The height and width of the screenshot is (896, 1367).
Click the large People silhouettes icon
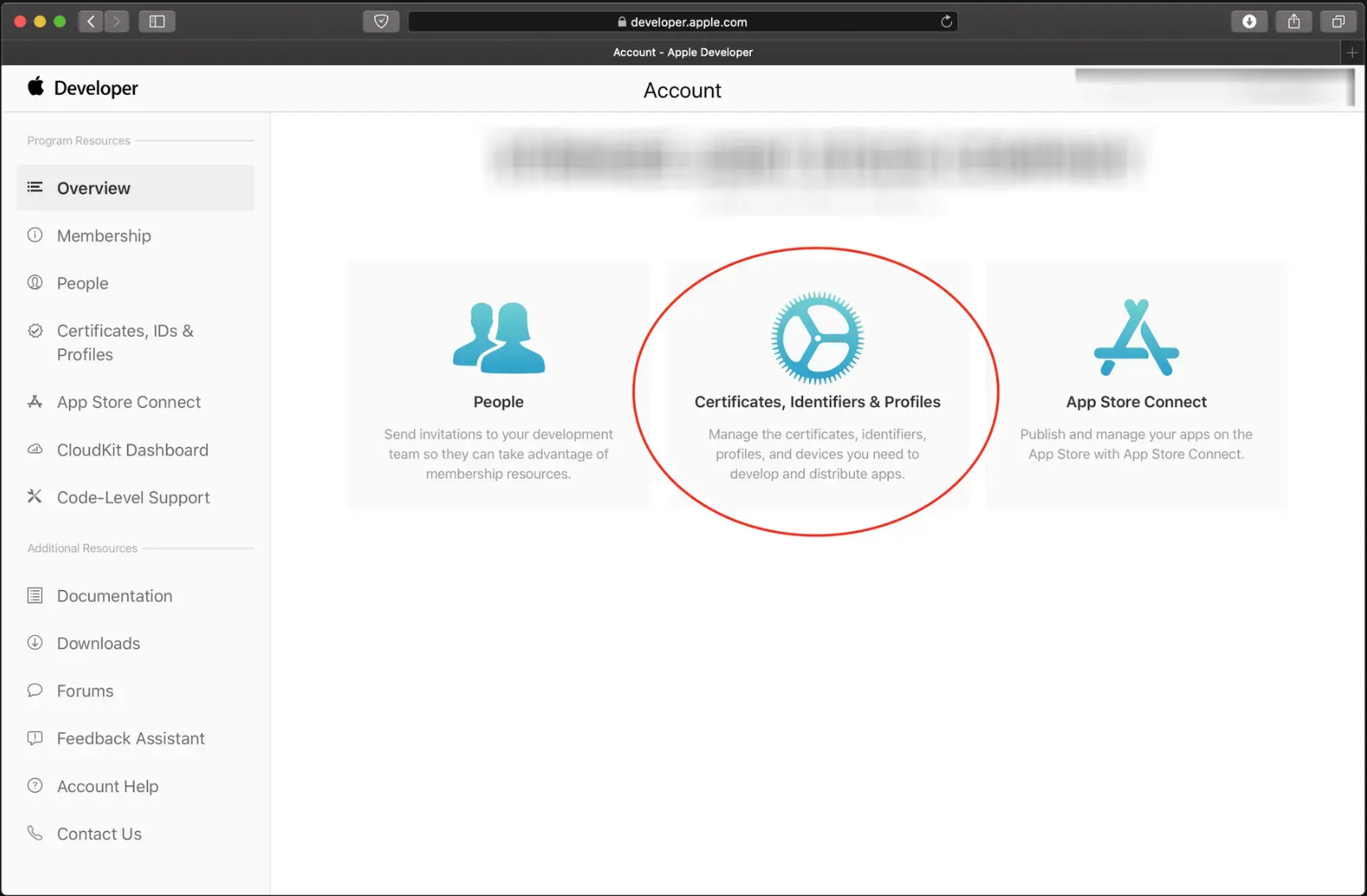(499, 338)
